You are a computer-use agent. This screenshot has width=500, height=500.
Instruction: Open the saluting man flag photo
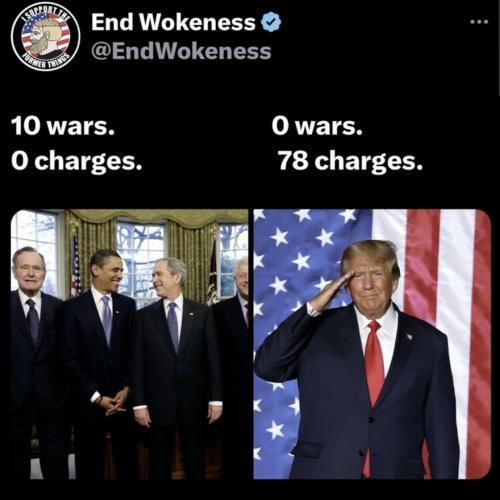point(372,344)
